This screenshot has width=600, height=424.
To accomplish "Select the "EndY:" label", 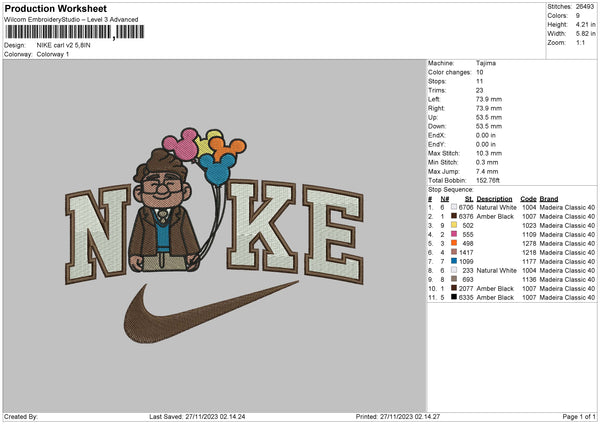I will point(437,144).
